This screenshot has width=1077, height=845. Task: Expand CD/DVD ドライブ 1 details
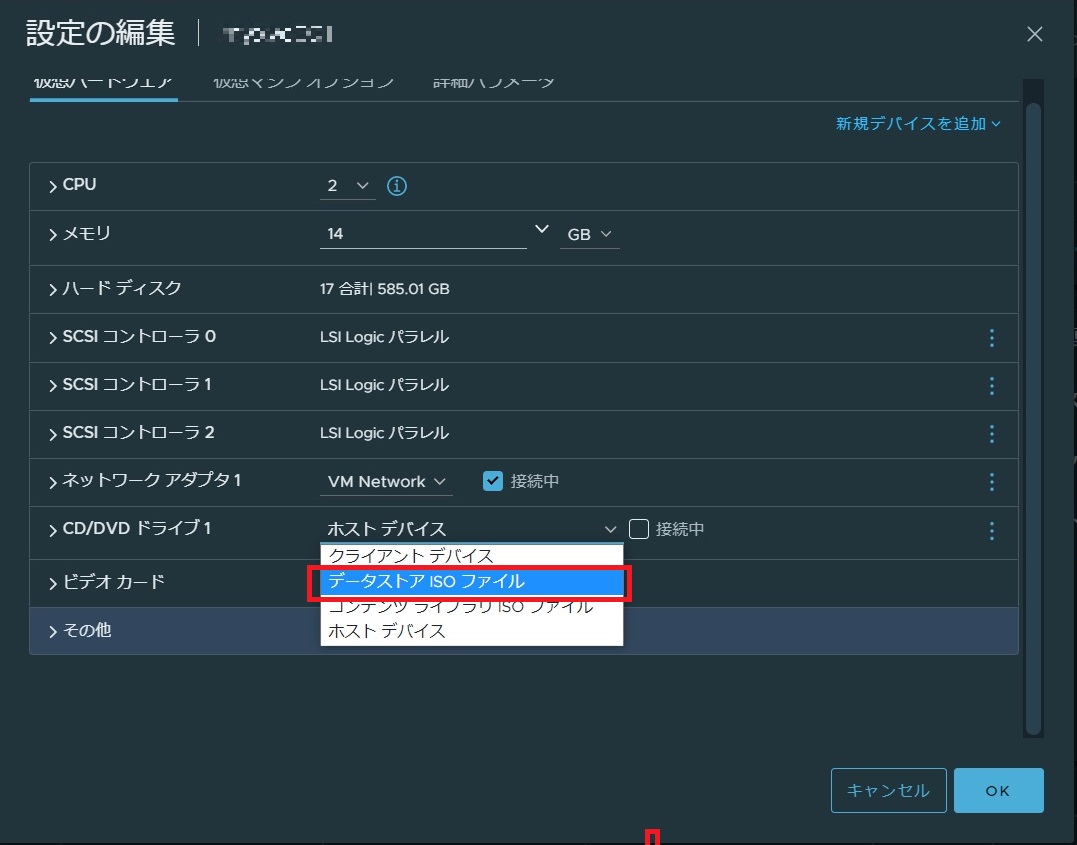click(52, 530)
